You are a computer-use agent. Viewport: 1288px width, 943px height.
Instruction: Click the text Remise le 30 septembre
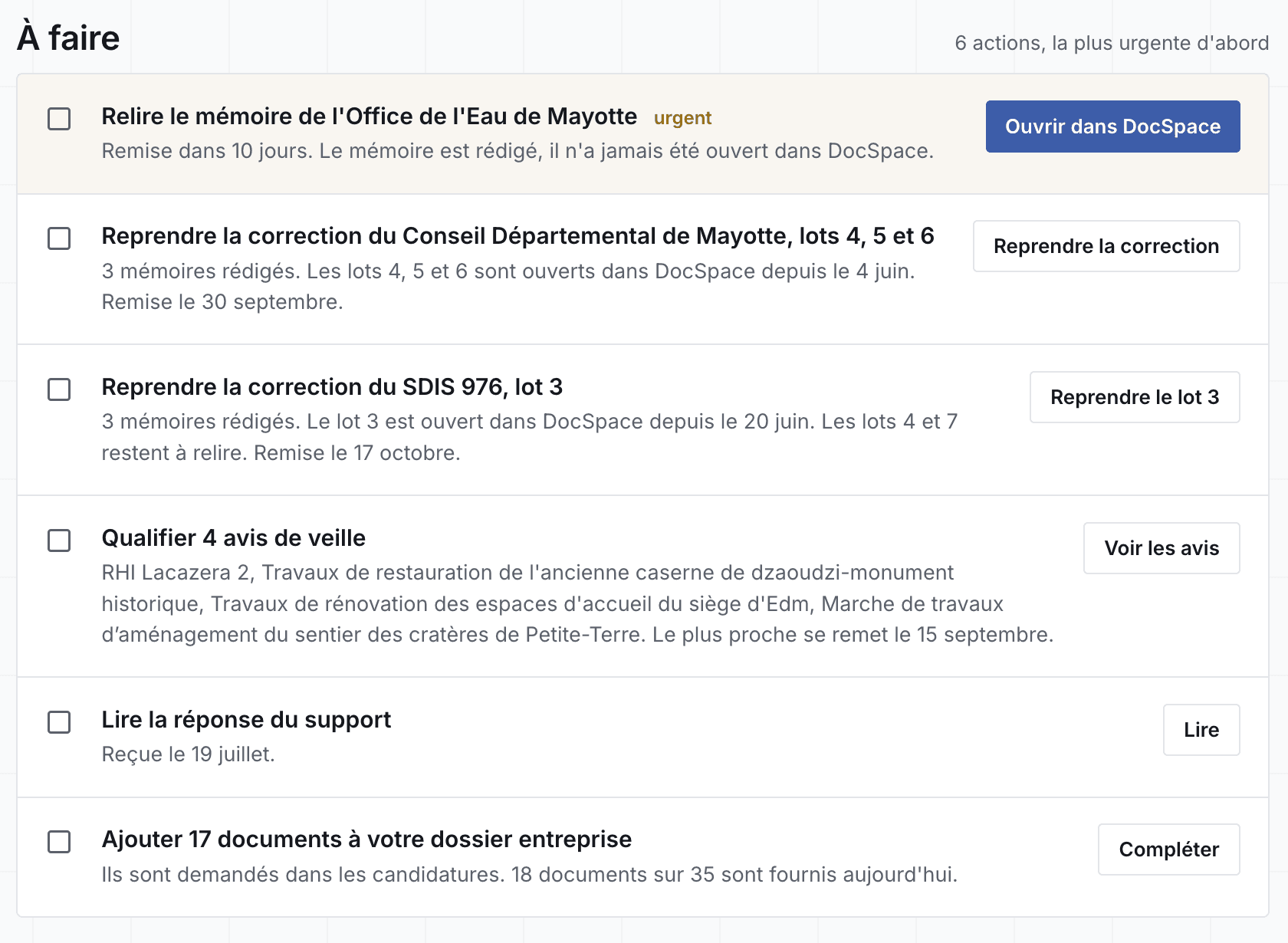click(222, 302)
